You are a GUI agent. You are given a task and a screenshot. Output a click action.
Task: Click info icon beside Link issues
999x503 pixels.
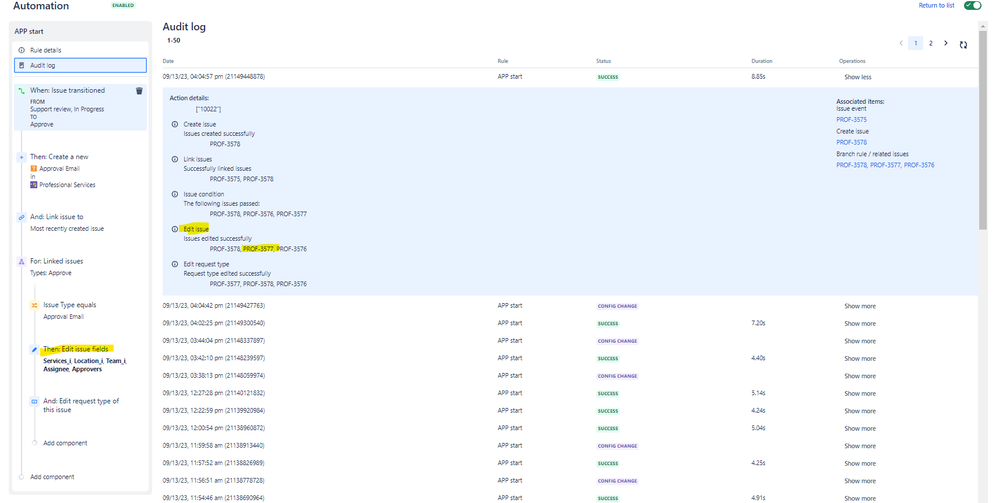coord(175,159)
